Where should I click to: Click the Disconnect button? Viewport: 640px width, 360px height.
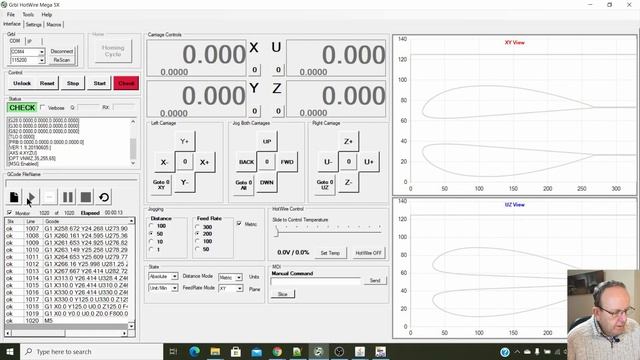(62, 51)
